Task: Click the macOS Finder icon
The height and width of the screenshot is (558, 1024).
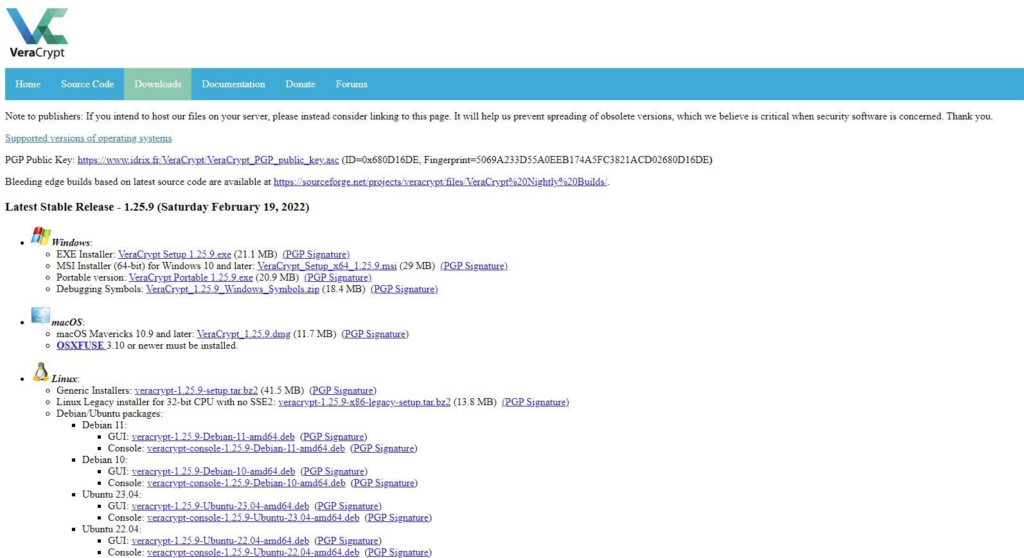Action: (x=40, y=316)
